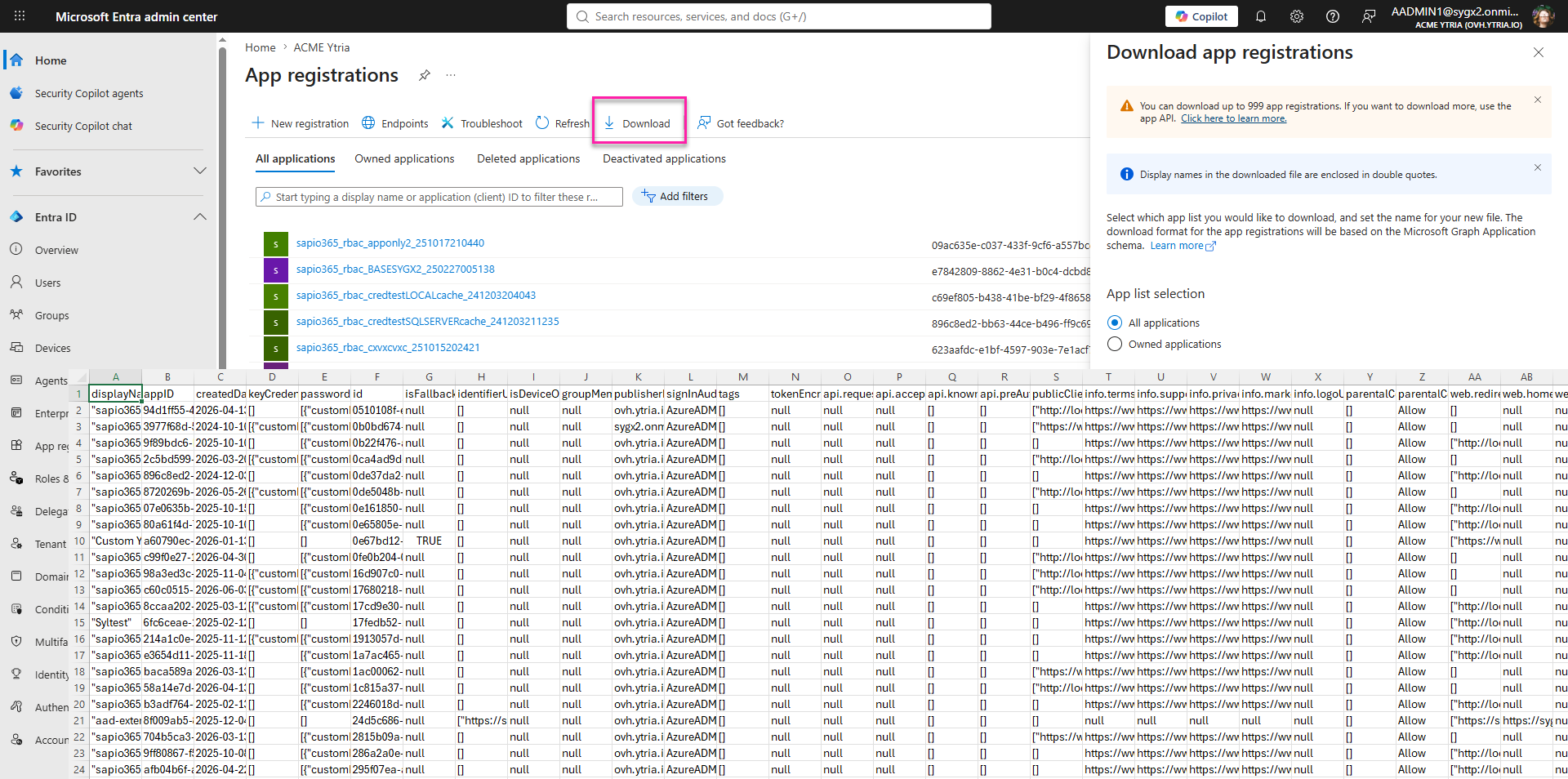Click the Home breadcrumb link
Viewport: 1568px width, 779px height.
[261, 47]
